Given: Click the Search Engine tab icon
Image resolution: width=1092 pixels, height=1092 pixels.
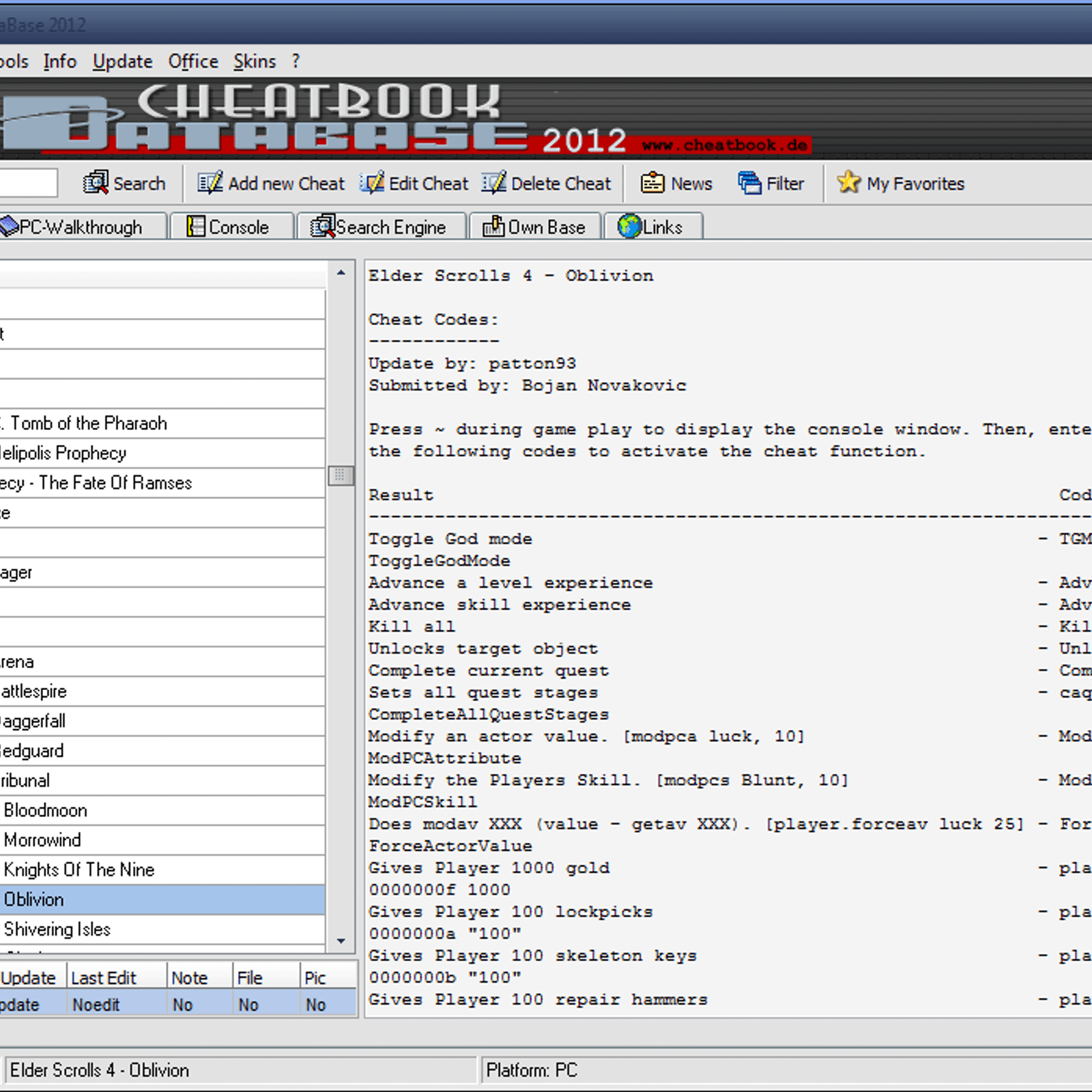Looking at the screenshot, I should pyautogui.click(x=322, y=227).
